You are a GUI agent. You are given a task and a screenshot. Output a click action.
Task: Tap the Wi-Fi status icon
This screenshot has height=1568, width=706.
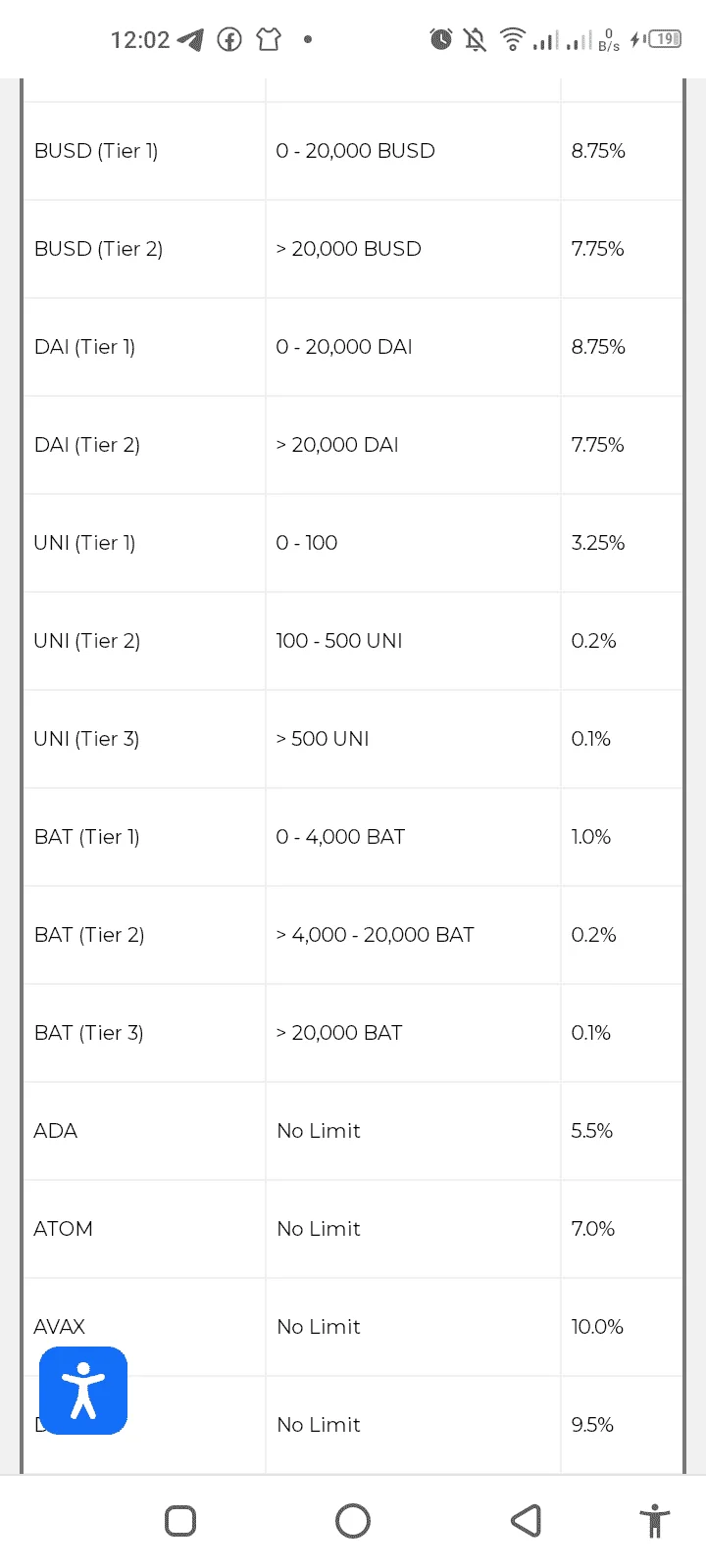click(512, 39)
